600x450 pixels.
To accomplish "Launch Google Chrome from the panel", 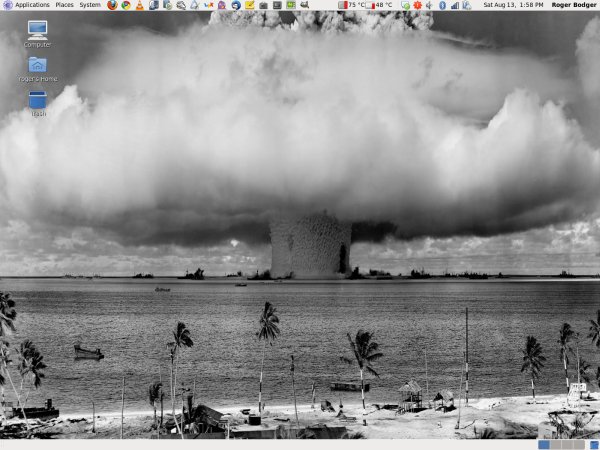I will tap(126, 5).
